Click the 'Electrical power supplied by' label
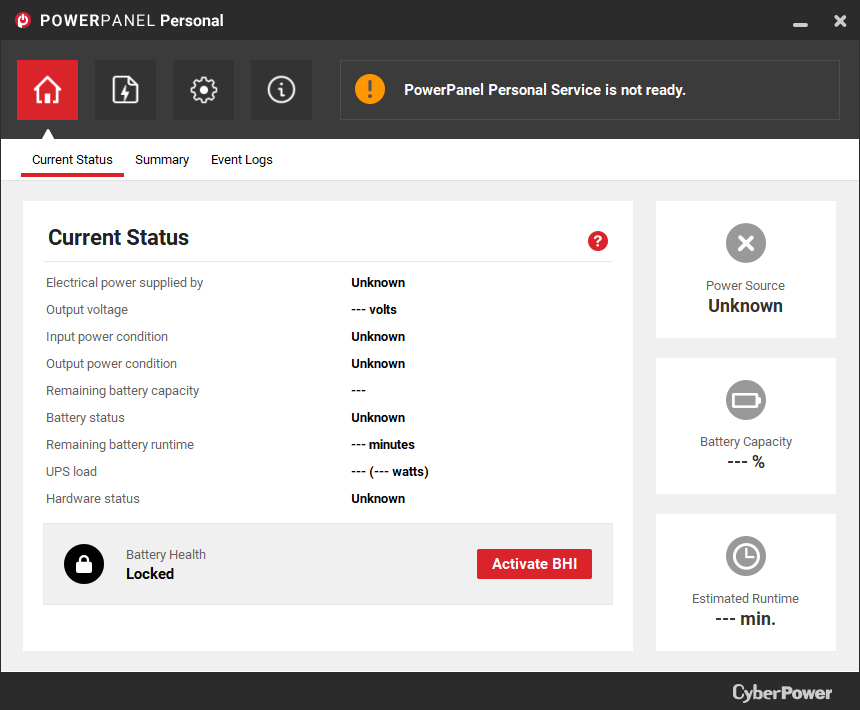 coord(125,282)
